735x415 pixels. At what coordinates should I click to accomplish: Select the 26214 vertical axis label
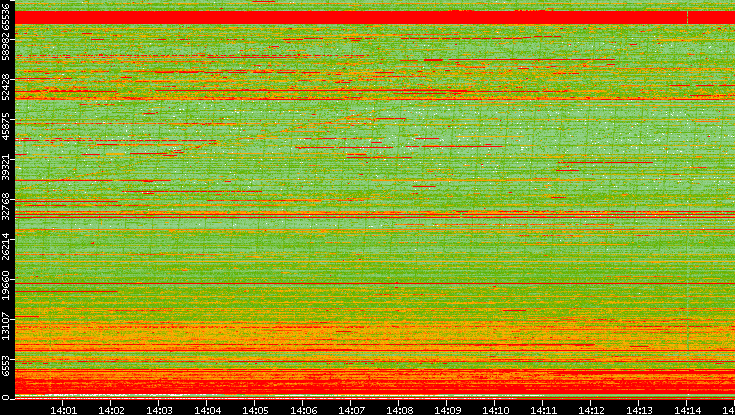point(7,245)
